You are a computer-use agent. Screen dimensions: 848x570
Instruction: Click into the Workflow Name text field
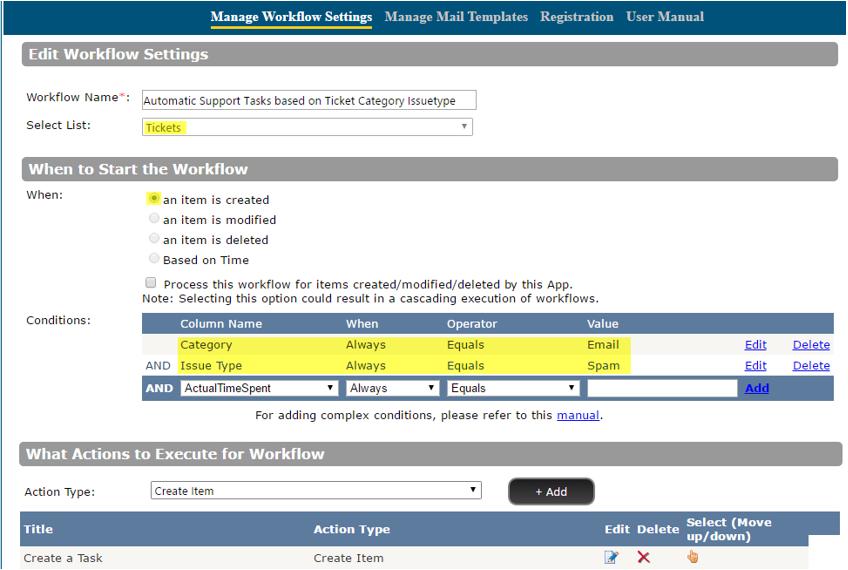[309, 100]
